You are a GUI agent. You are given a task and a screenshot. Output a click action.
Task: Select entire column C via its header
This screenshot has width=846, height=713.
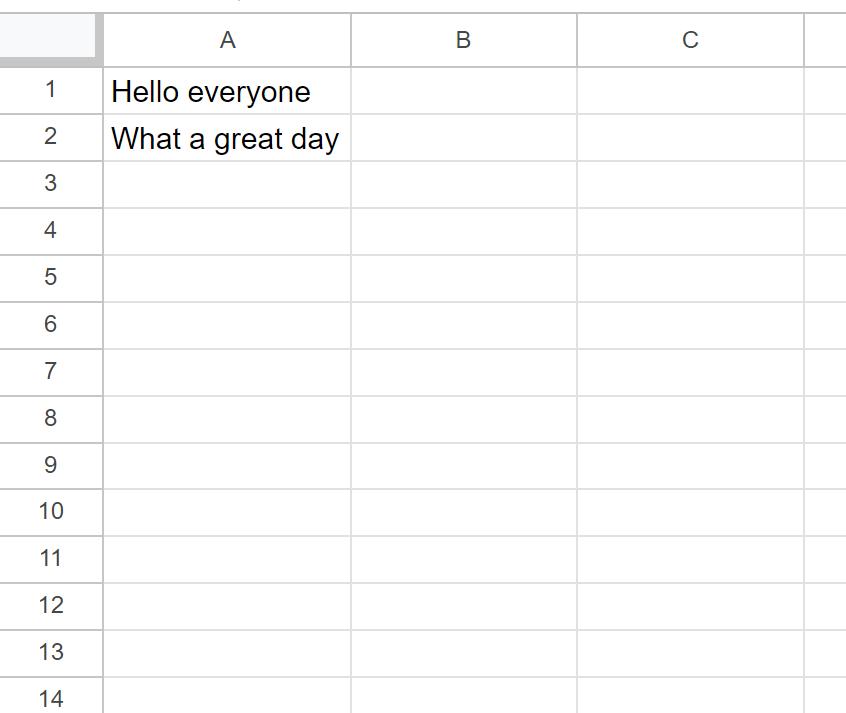[x=691, y=40]
